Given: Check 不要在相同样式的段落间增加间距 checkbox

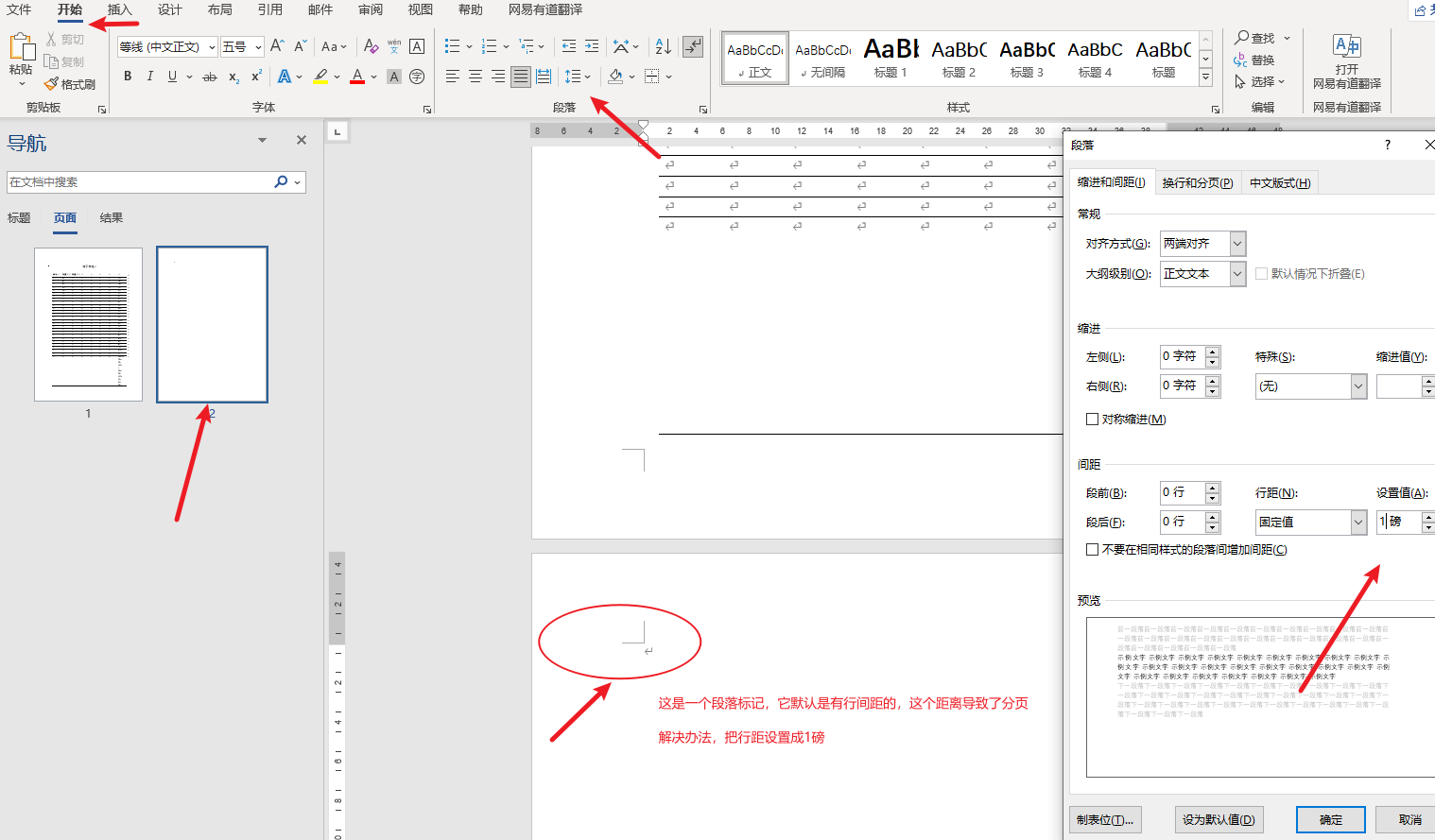Looking at the screenshot, I should (x=1092, y=549).
